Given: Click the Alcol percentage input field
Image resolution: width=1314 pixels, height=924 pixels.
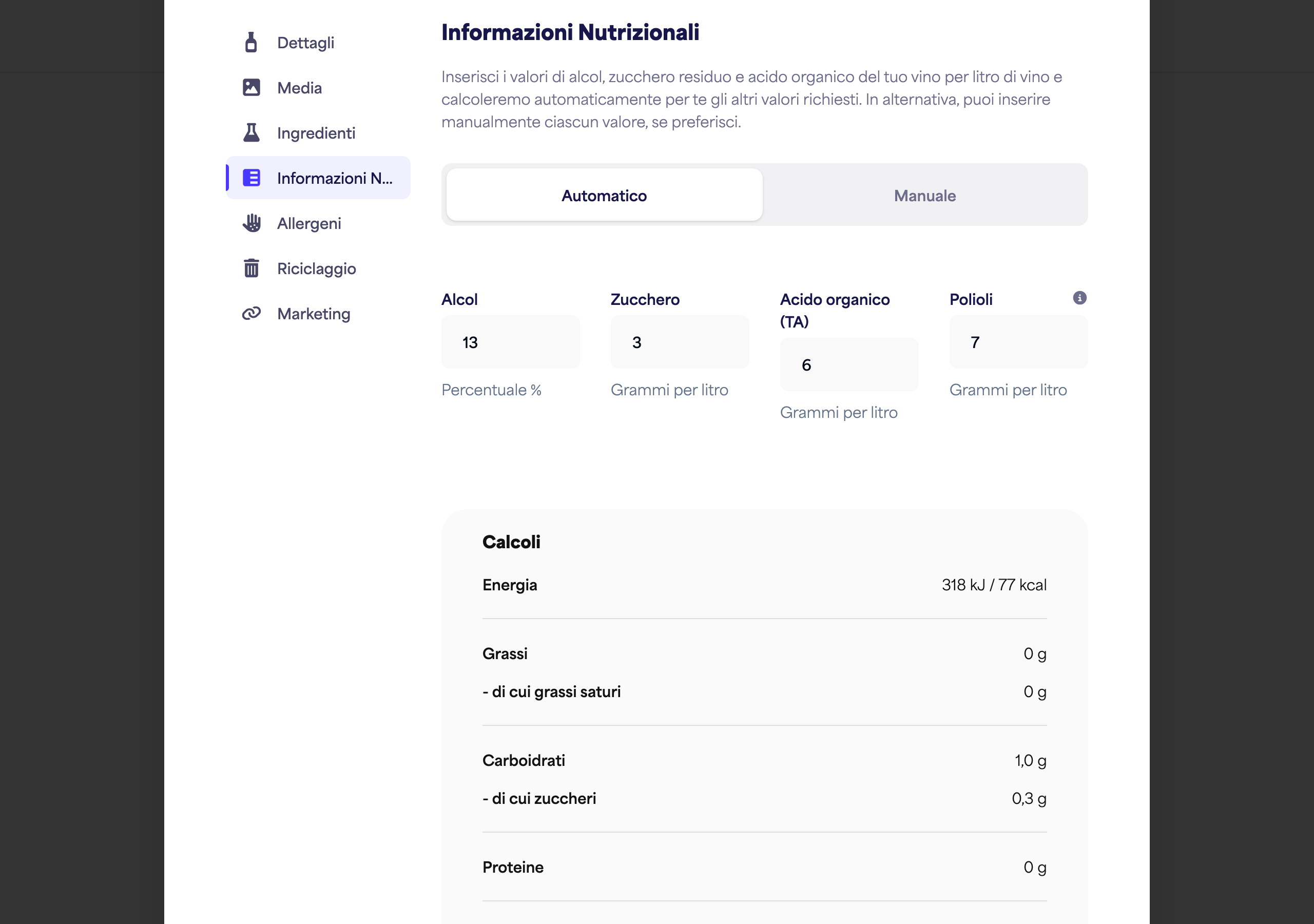Looking at the screenshot, I should coord(511,342).
